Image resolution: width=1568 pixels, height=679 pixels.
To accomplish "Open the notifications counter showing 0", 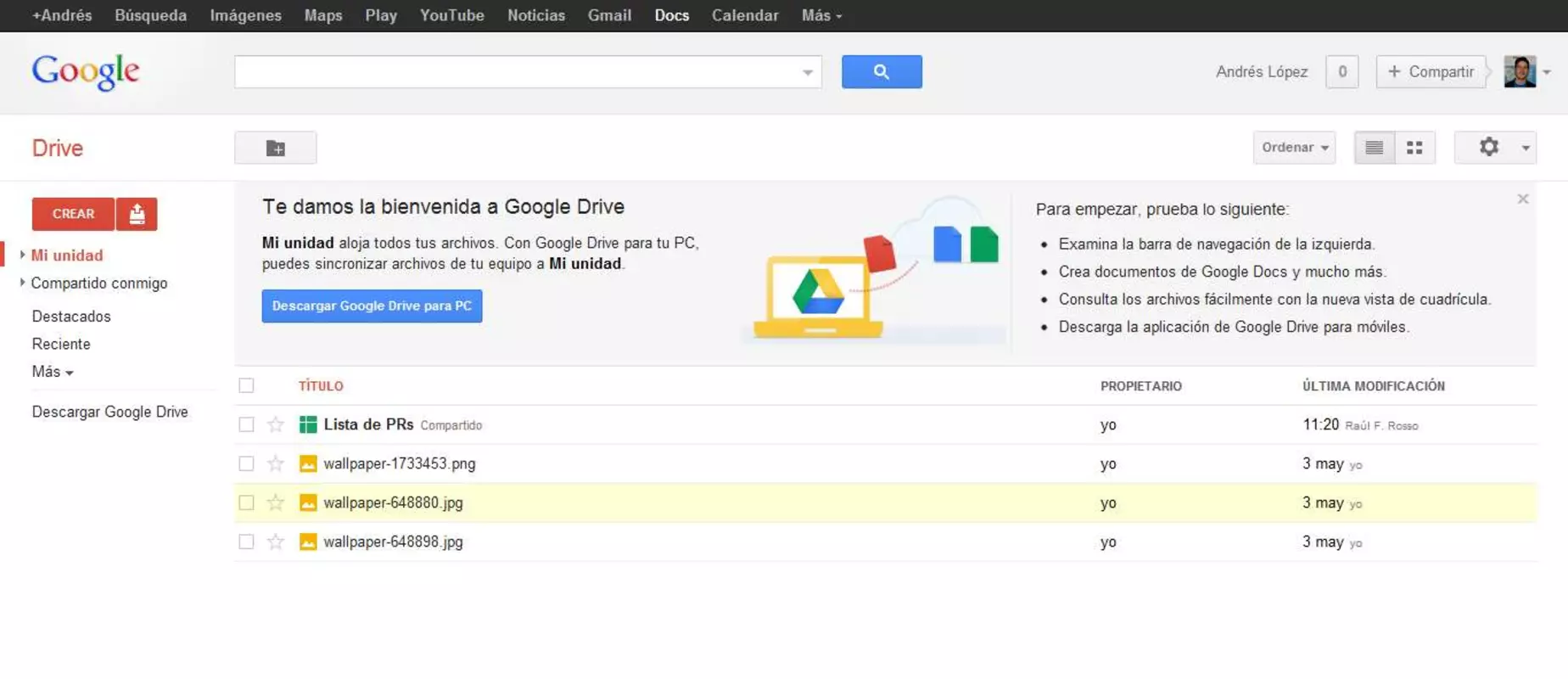I will coord(1342,72).
